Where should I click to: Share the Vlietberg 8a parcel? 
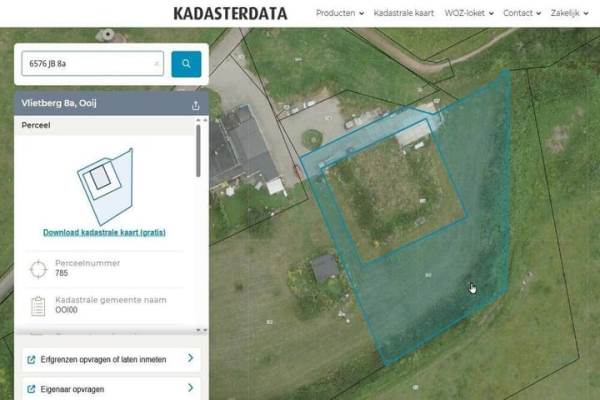point(195,104)
